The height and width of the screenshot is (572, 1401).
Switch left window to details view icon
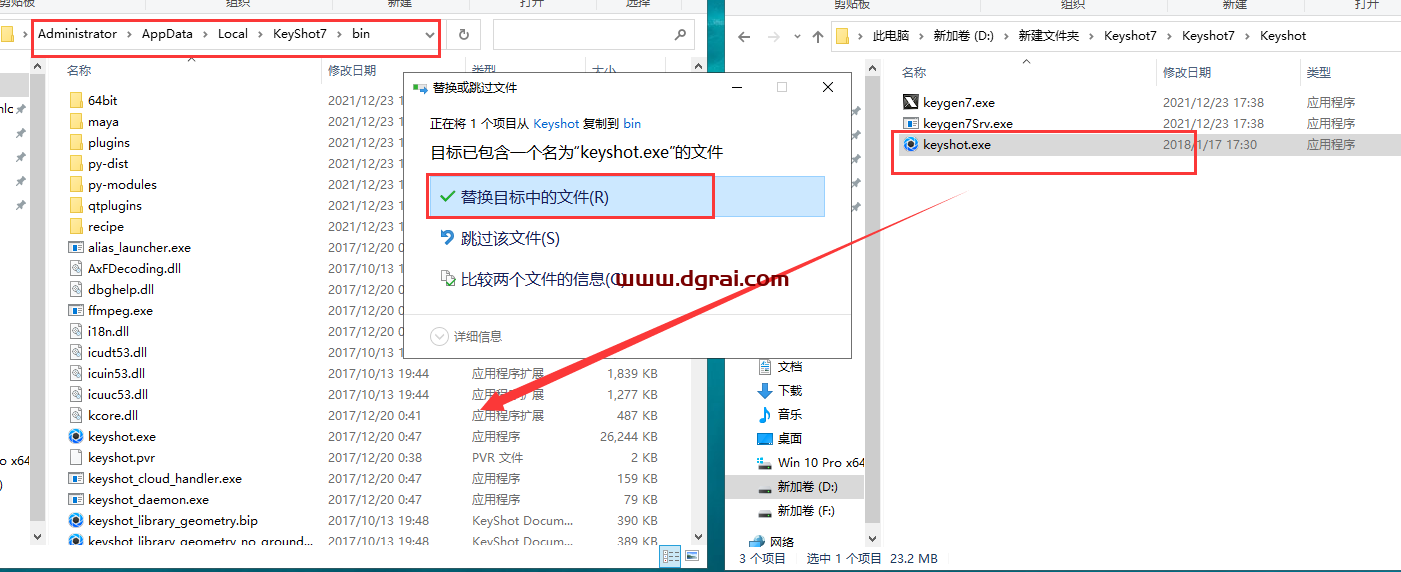click(670, 556)
